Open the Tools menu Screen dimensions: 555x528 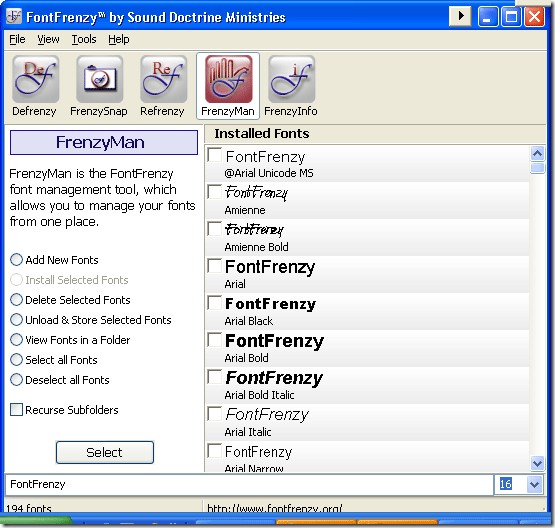pos(84,39)
